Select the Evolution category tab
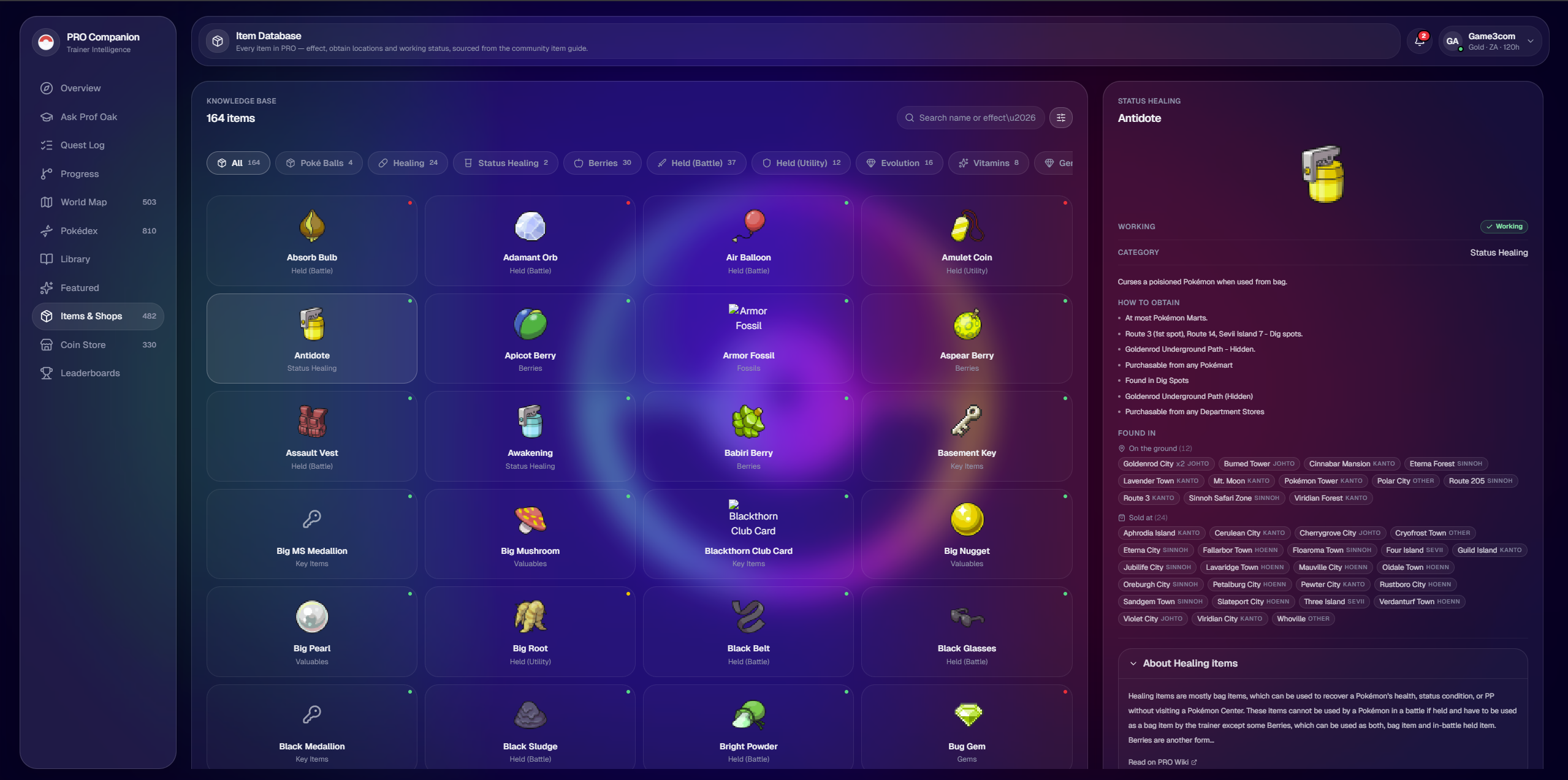 (899, 163)
